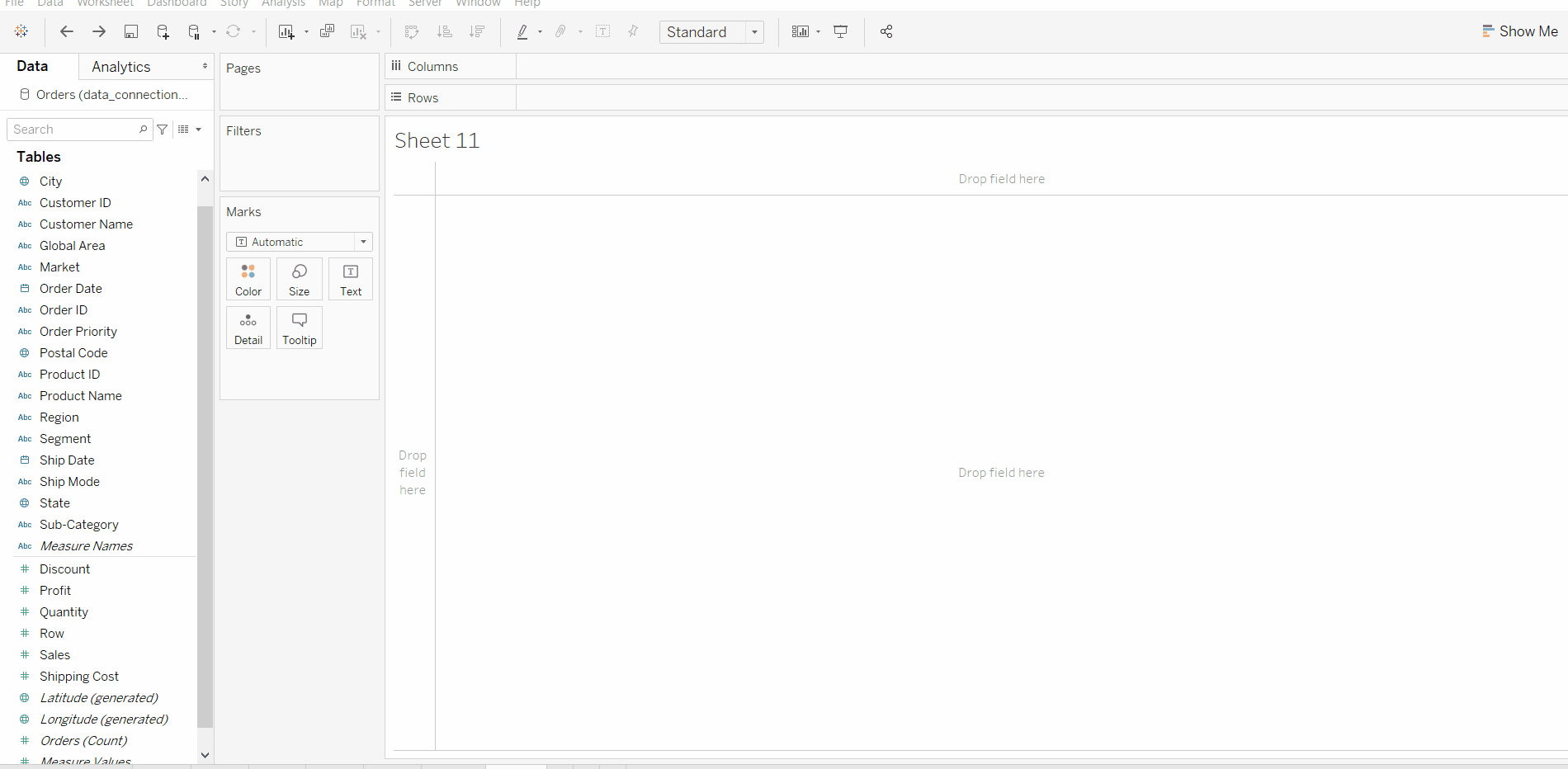
Task: Click the Color mark card
Action: point(248,279)
